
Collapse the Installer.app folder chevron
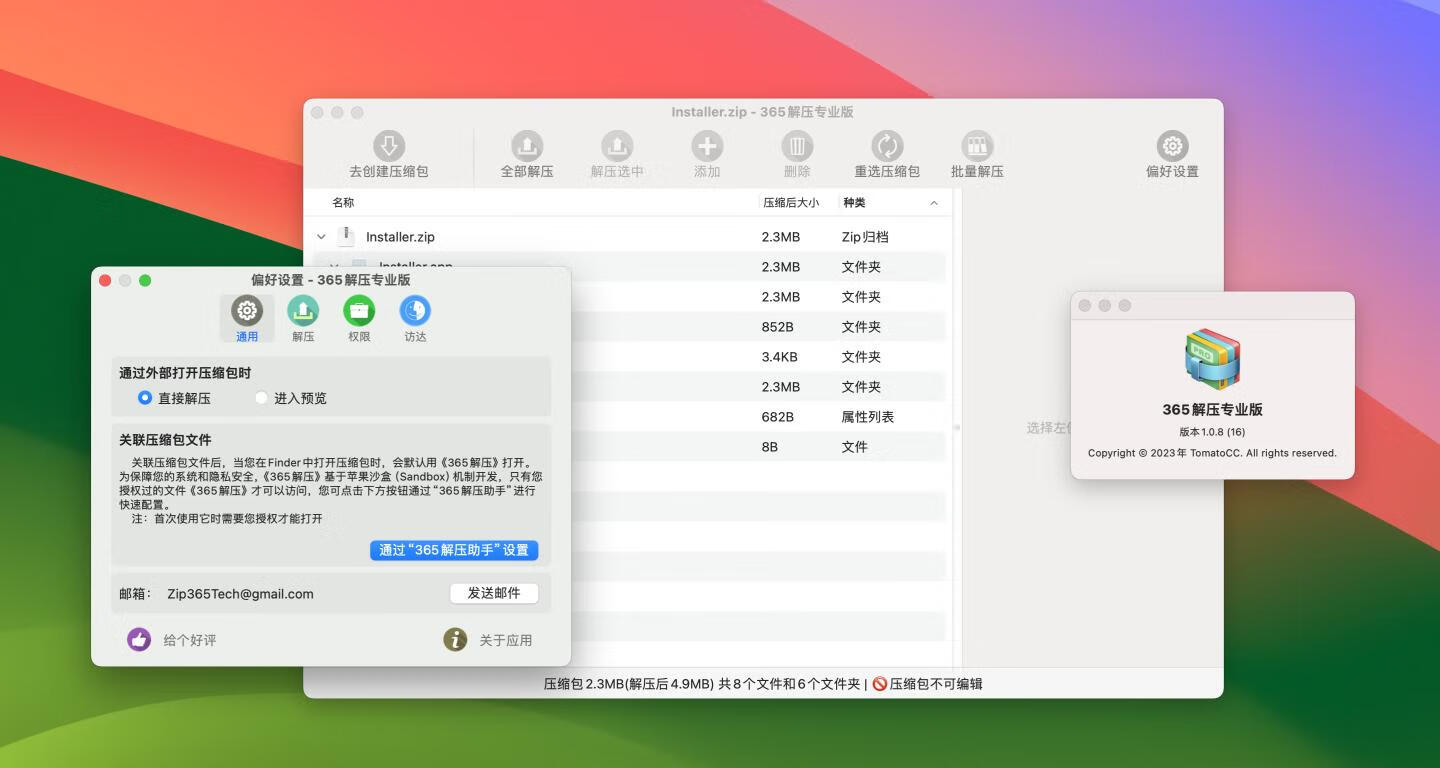coord(334,266)
